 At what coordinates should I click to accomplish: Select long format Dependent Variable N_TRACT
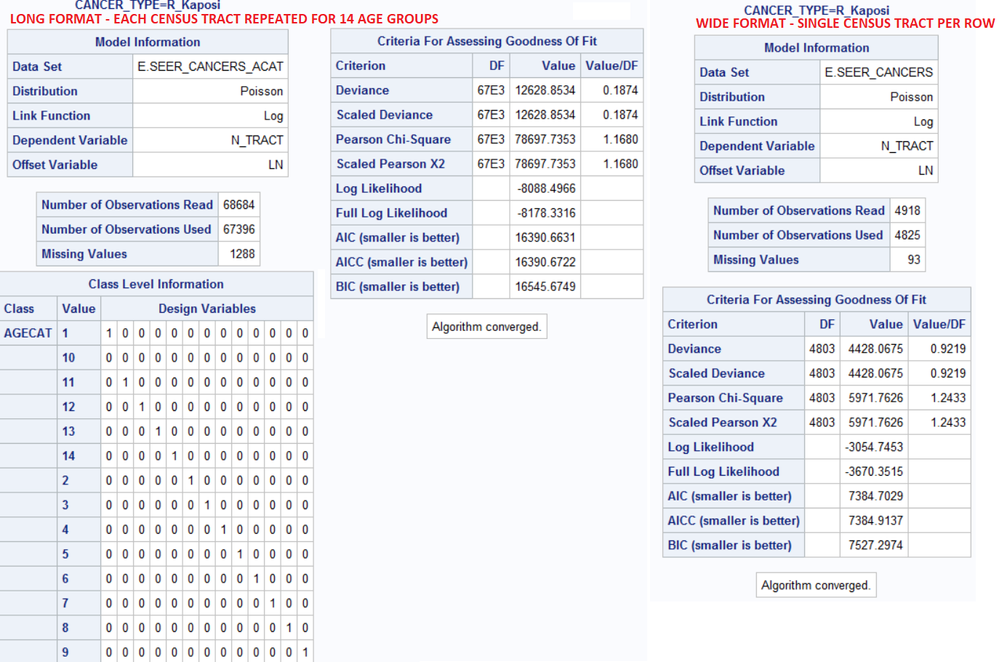coord(257,140)
